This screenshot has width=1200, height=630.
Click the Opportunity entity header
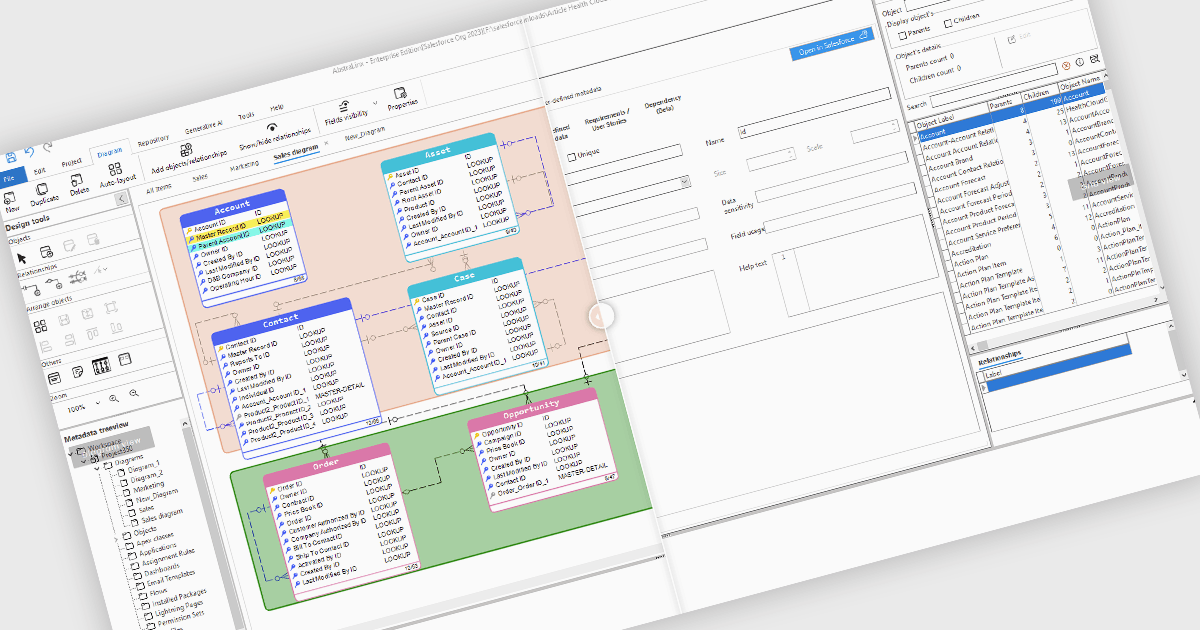coord(532,407)
